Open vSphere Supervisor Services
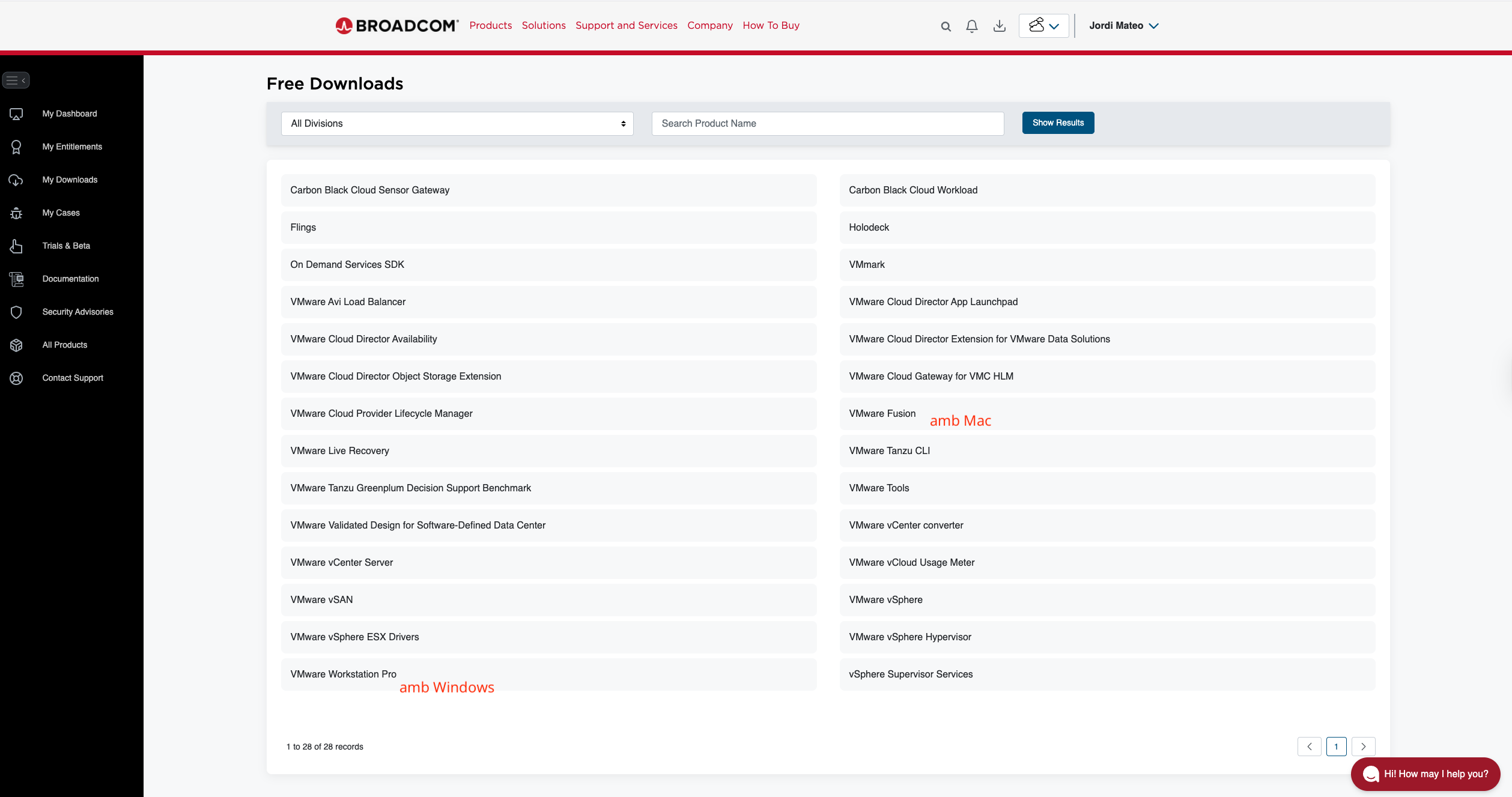This screenshot has height=797, width=1512. pyautogui.click(x=1107, y=674)
